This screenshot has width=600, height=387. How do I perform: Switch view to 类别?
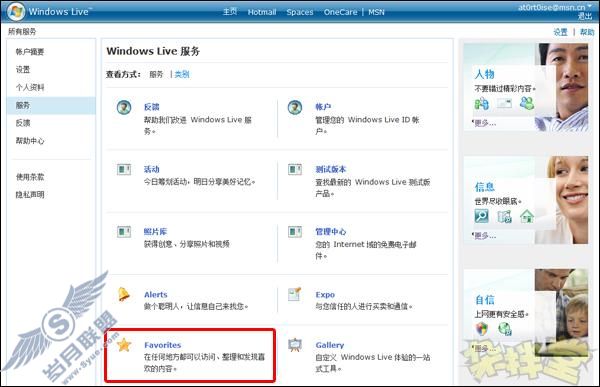coord(182,74)
